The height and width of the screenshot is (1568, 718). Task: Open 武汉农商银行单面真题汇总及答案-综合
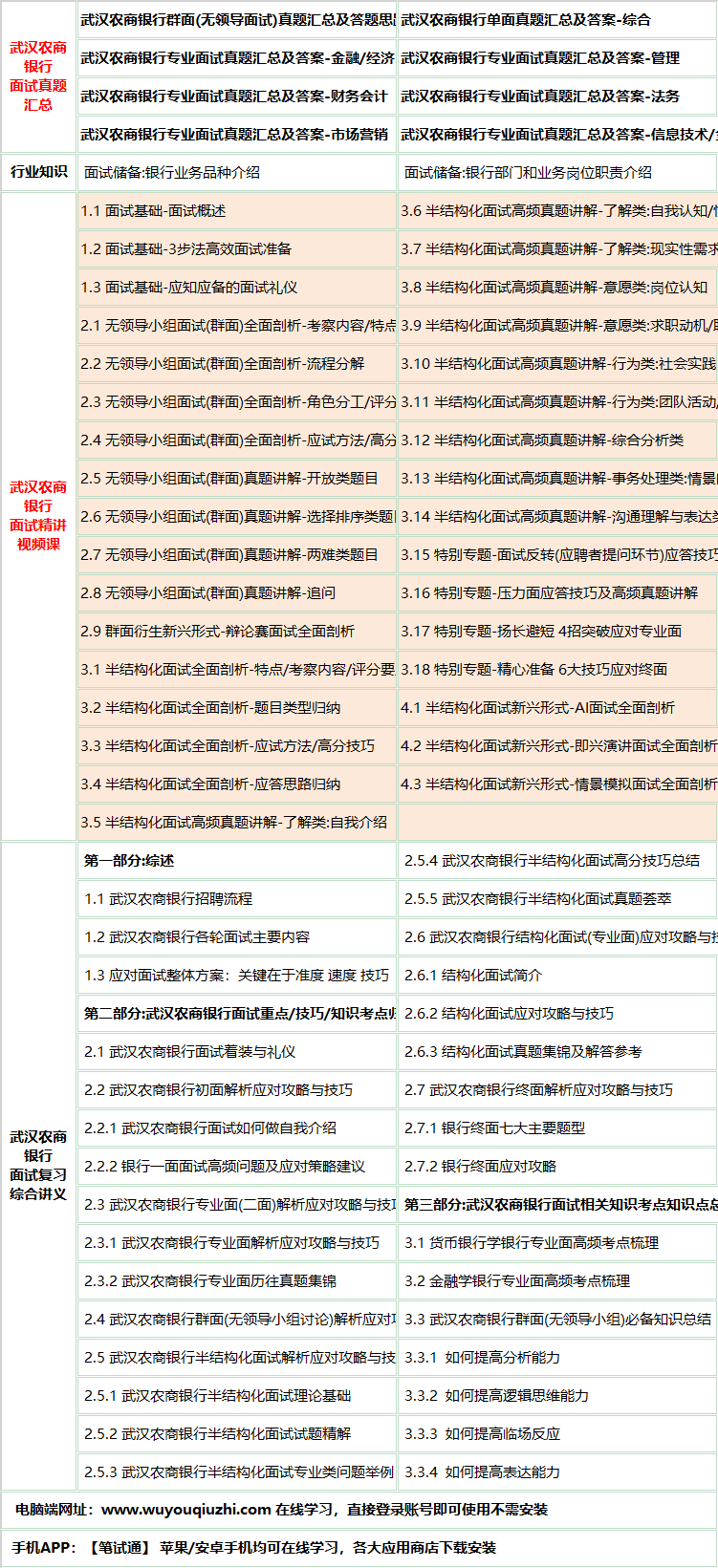pos(525,19)
